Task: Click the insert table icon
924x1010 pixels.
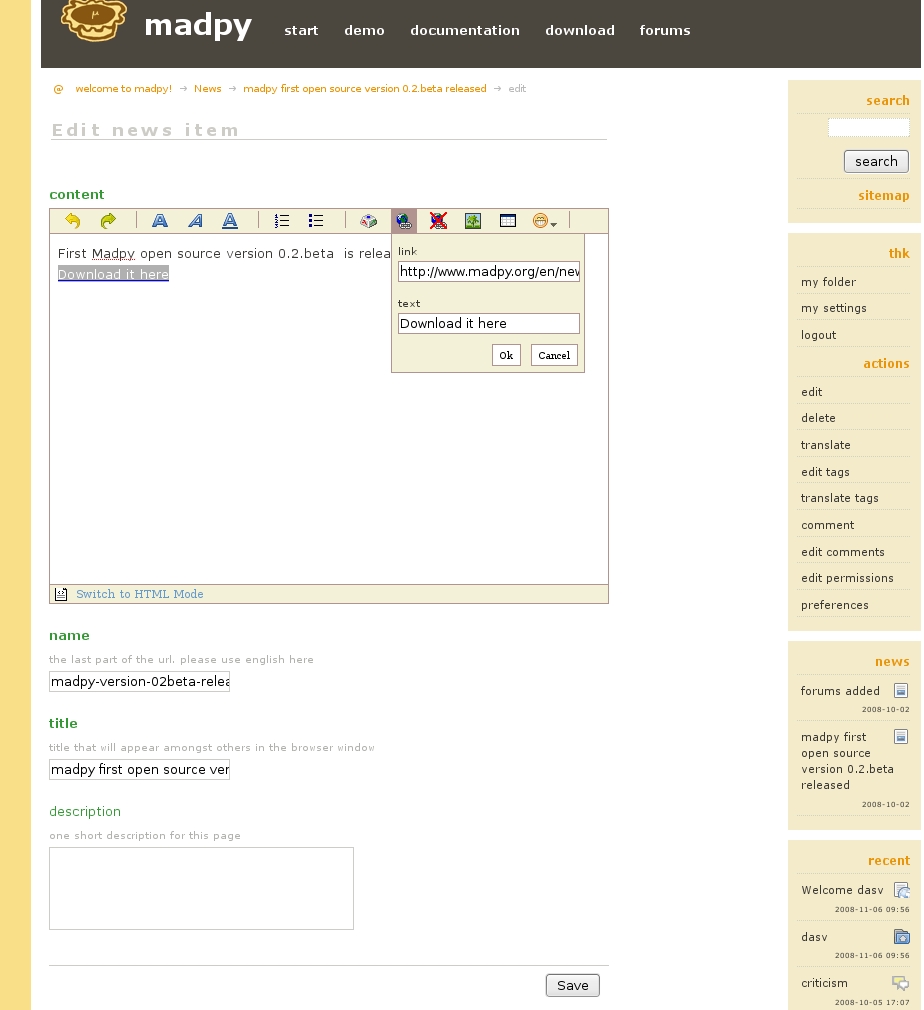Action: [x=508, y=221]
